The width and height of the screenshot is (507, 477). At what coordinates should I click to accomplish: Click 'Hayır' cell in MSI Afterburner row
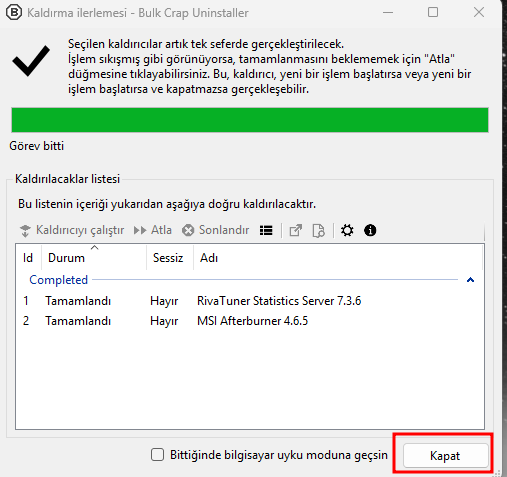coord(164,321)
